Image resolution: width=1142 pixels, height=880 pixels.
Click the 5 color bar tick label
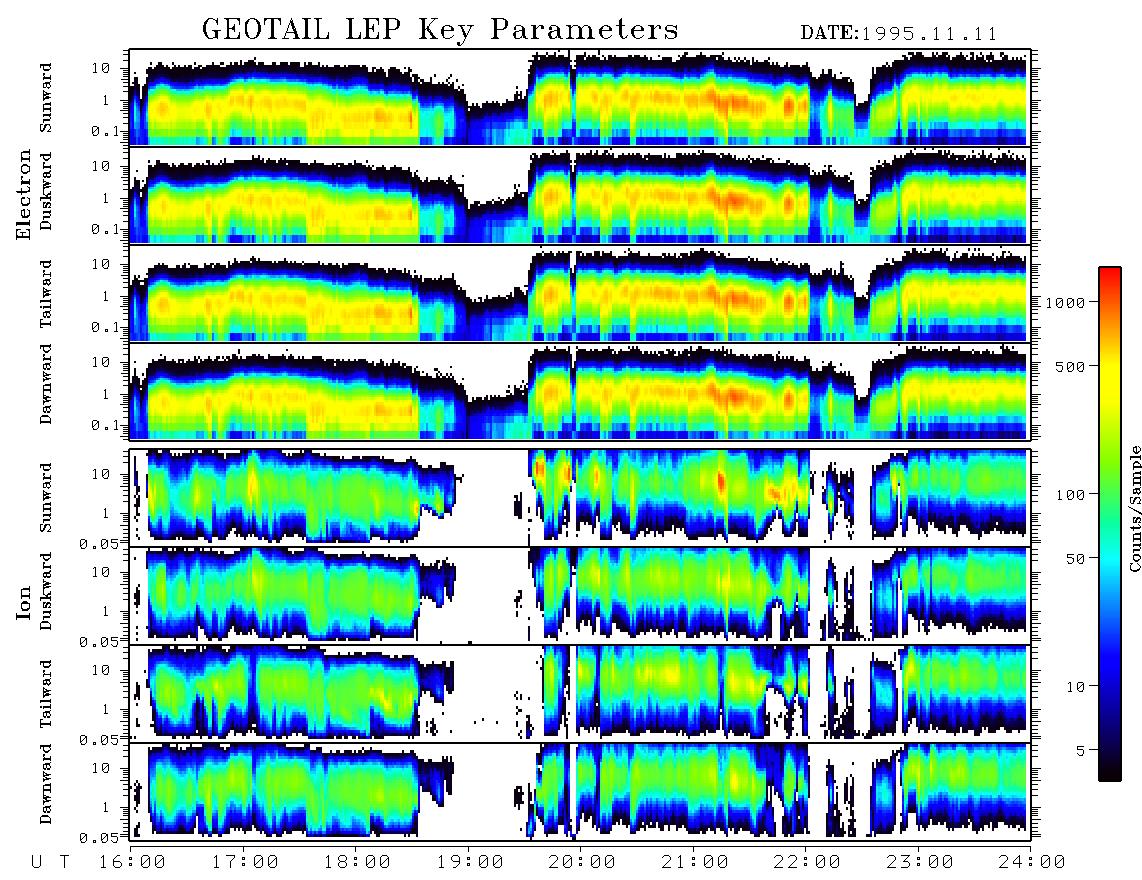point(1081,750)
